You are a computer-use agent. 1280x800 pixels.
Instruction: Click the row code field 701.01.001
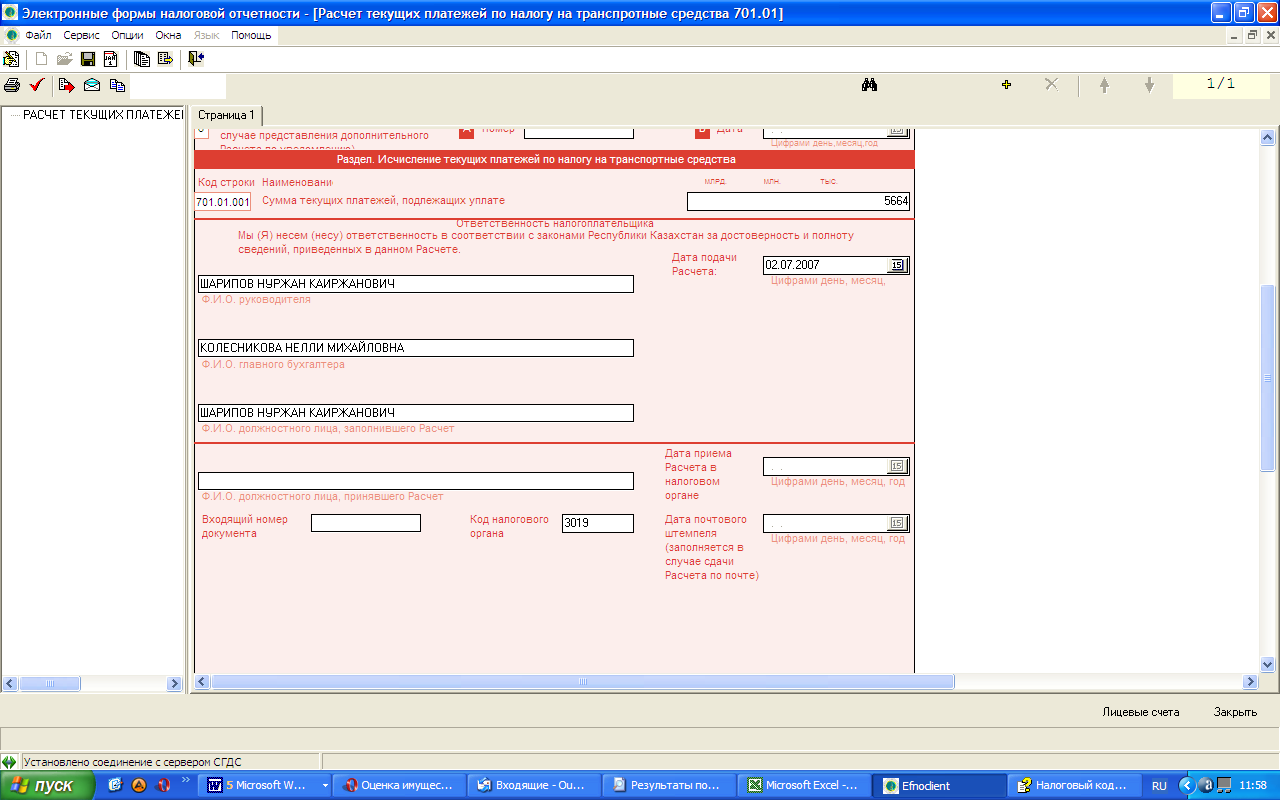pyautogui.click(x=222, y=202)
